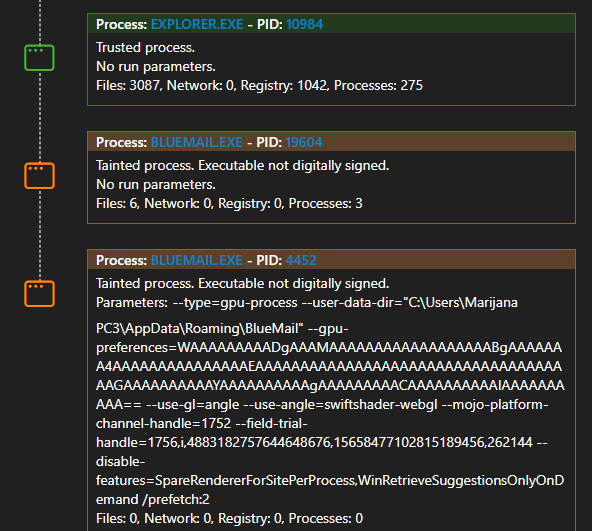
Task: Click the green EXPLORER.EXE process icon
Action: (39, 57)
